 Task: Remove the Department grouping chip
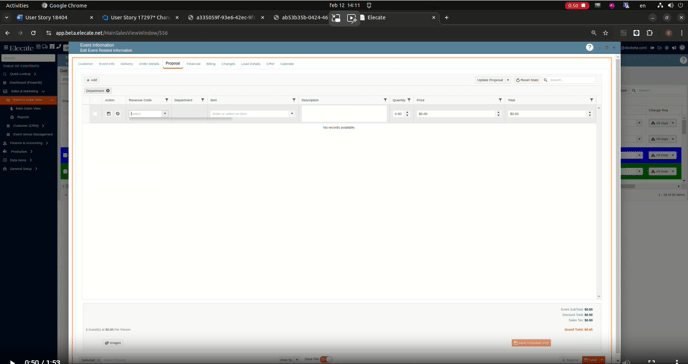coord(108,91)
